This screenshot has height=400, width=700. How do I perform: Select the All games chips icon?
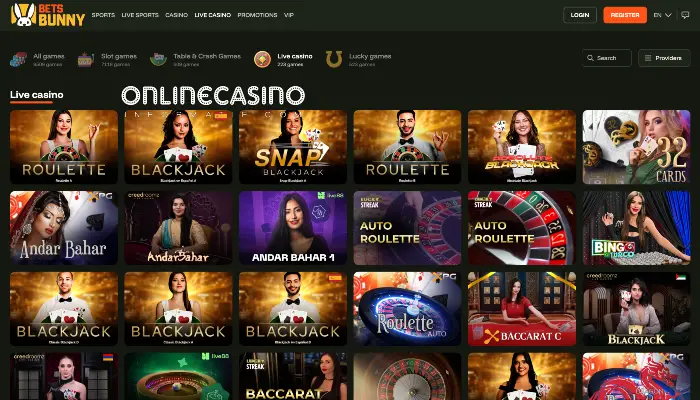point(18,59)
